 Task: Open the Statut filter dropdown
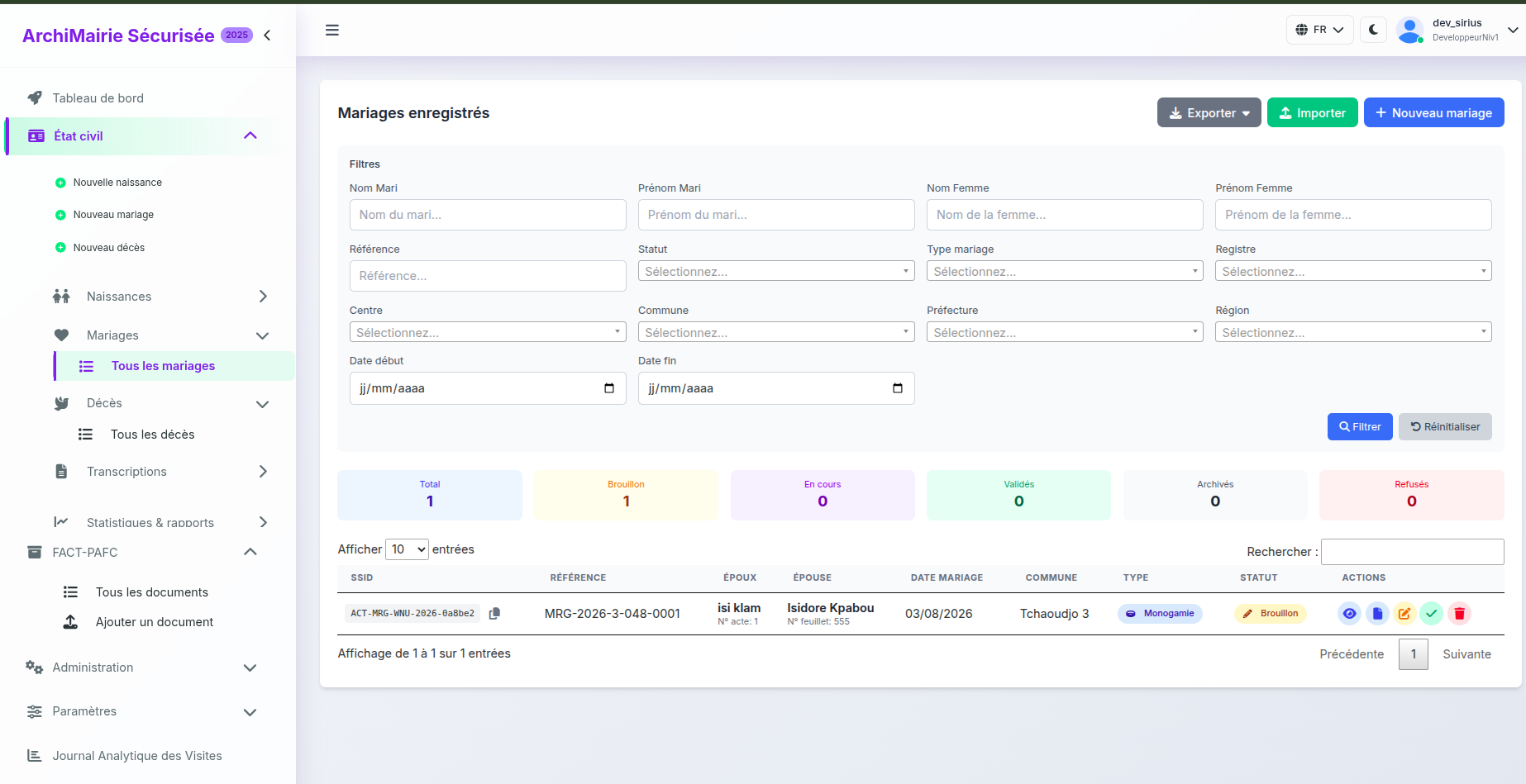pyautogui.click(x=776, y=271)
